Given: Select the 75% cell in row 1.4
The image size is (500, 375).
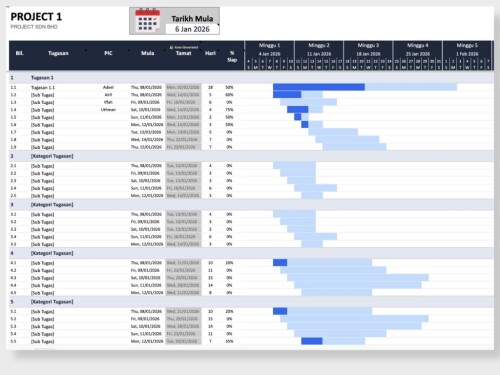Looking at the screenshot, I should click(x=229, y=110).
